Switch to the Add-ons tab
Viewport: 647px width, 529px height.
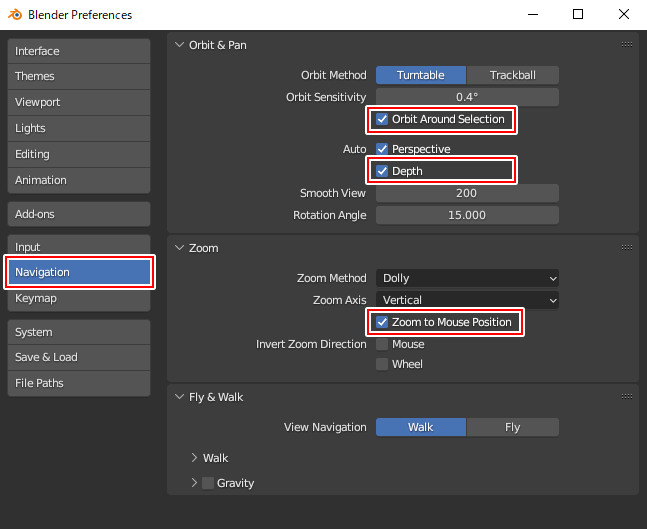[79, 214]
